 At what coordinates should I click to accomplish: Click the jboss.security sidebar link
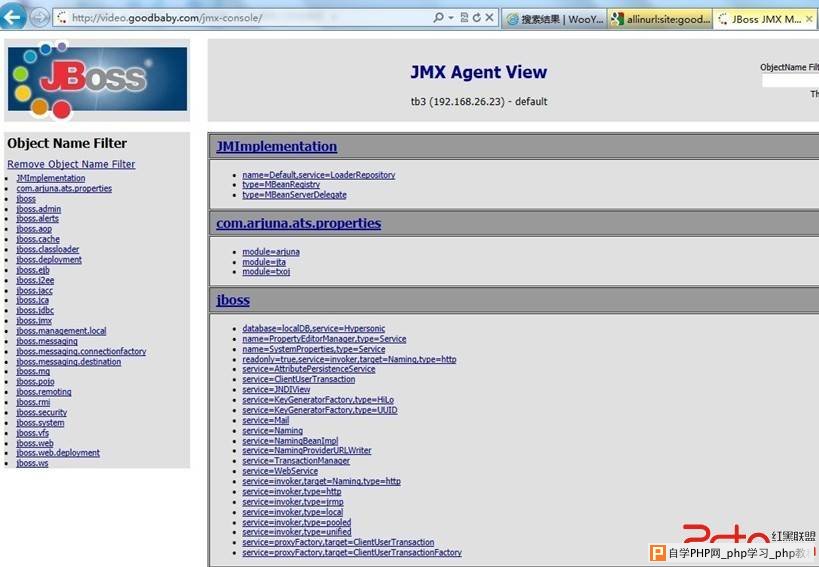pyautogui.click(x=41, y=412)
